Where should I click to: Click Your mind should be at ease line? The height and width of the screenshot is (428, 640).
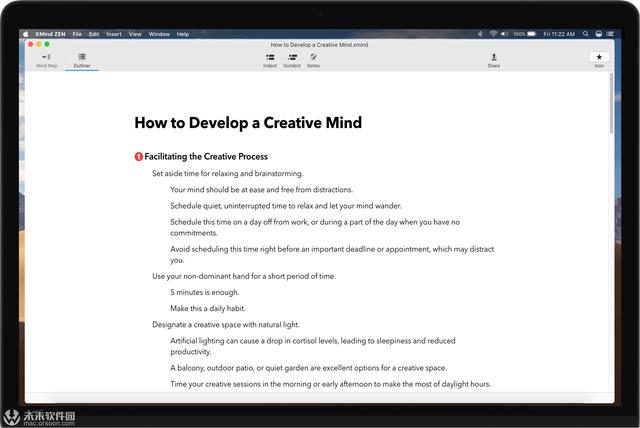262,190
